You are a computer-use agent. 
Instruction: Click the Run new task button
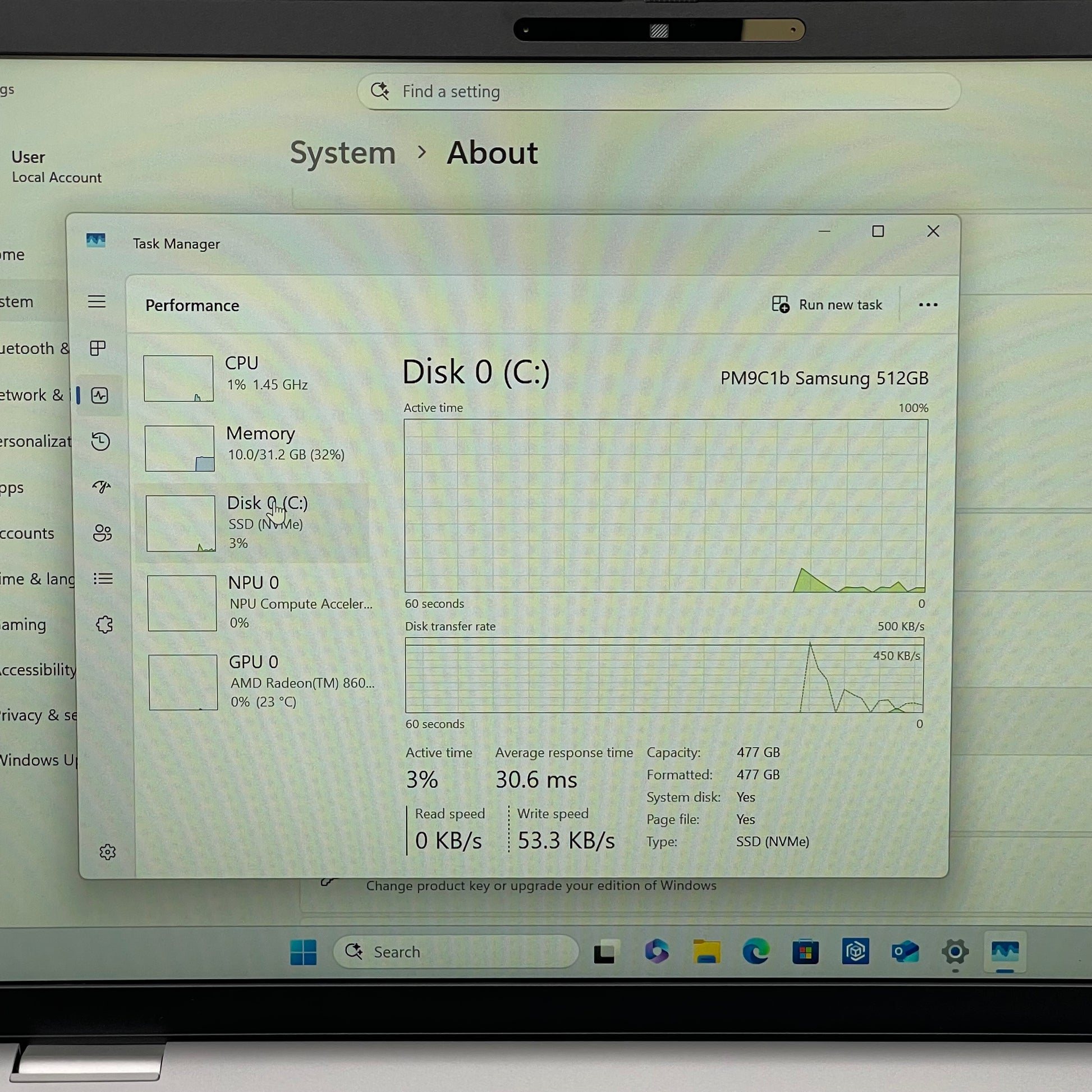(827, 305)
